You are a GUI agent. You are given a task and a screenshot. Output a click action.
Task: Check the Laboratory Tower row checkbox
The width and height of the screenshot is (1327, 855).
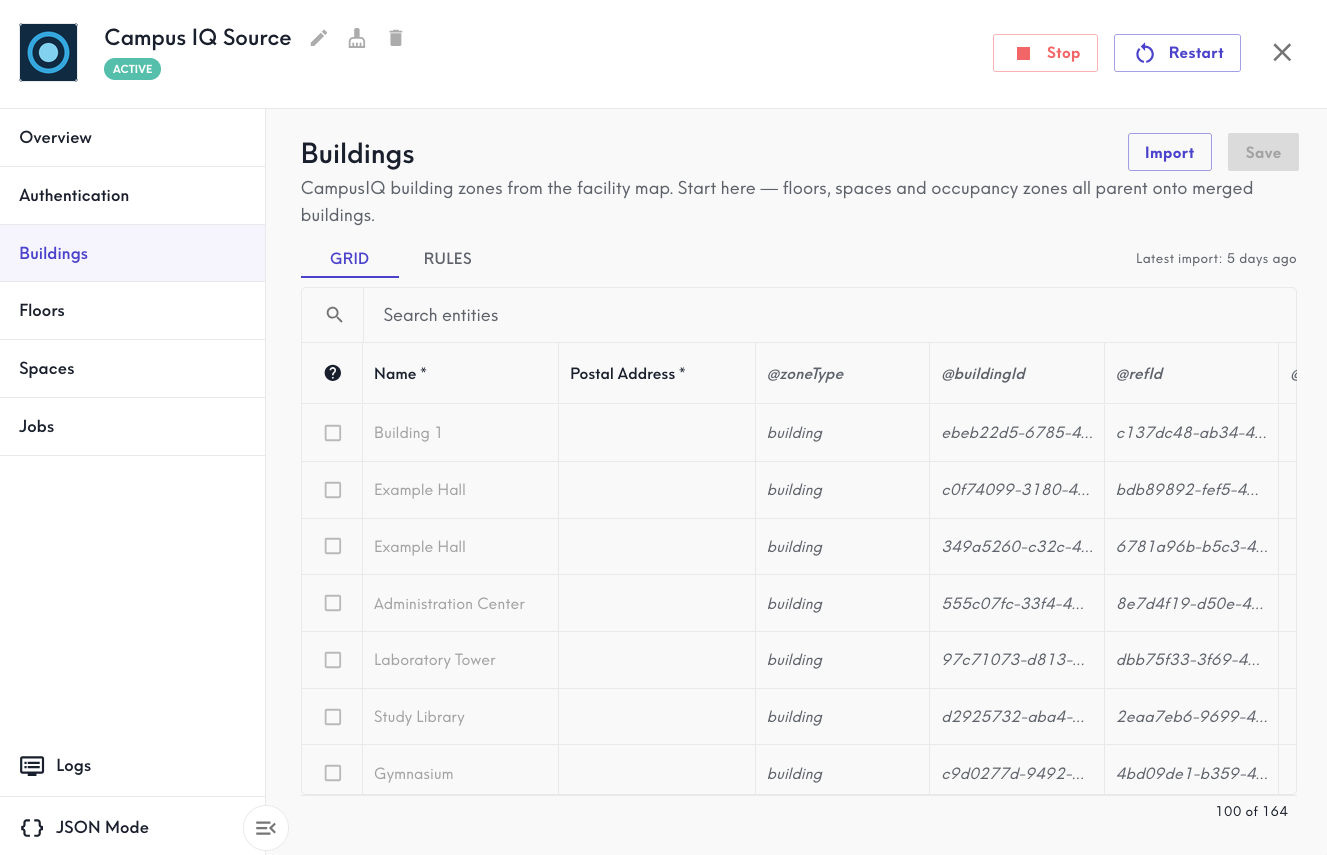coord(333,660)
